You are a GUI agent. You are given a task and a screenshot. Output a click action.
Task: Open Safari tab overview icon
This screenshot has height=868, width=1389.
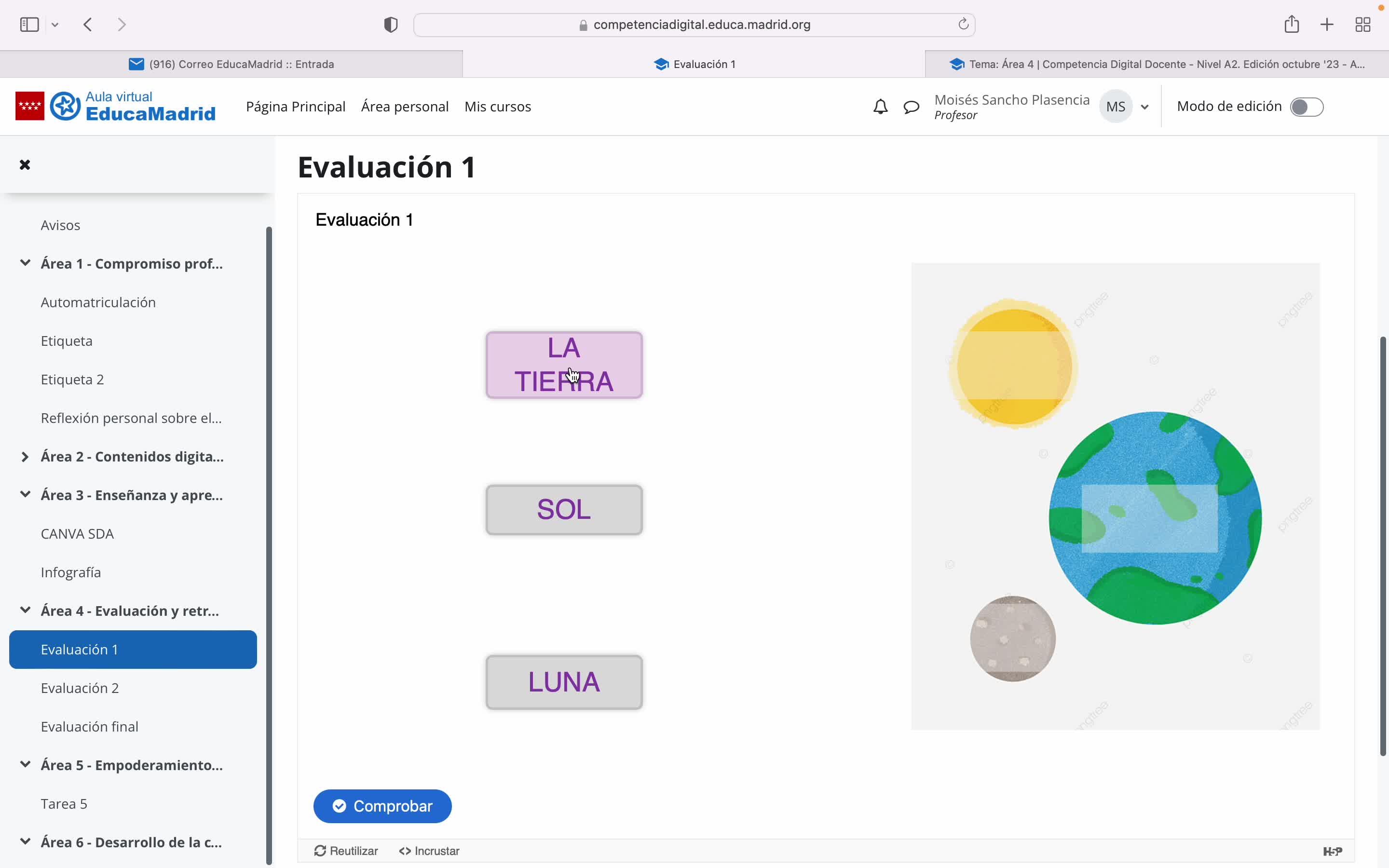[1362, 25]
